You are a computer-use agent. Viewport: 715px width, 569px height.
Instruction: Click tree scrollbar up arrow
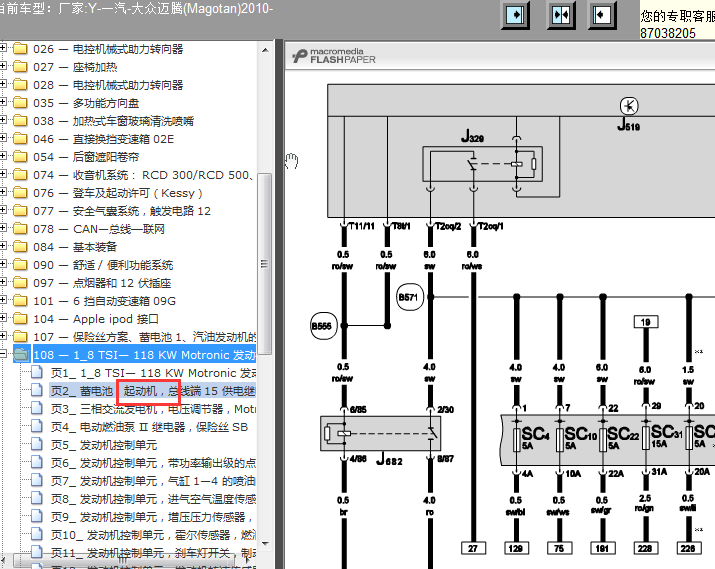(265, 49)
